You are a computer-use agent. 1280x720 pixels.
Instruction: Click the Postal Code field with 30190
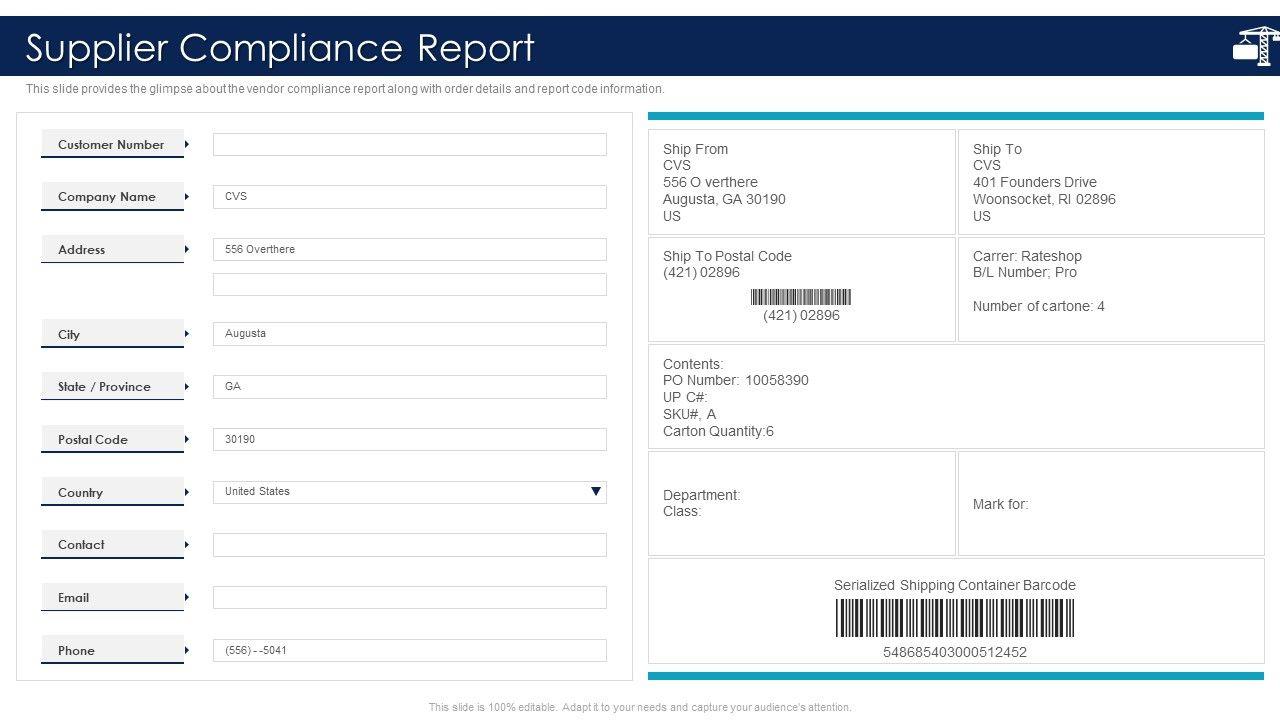click(x=409, y=439)
